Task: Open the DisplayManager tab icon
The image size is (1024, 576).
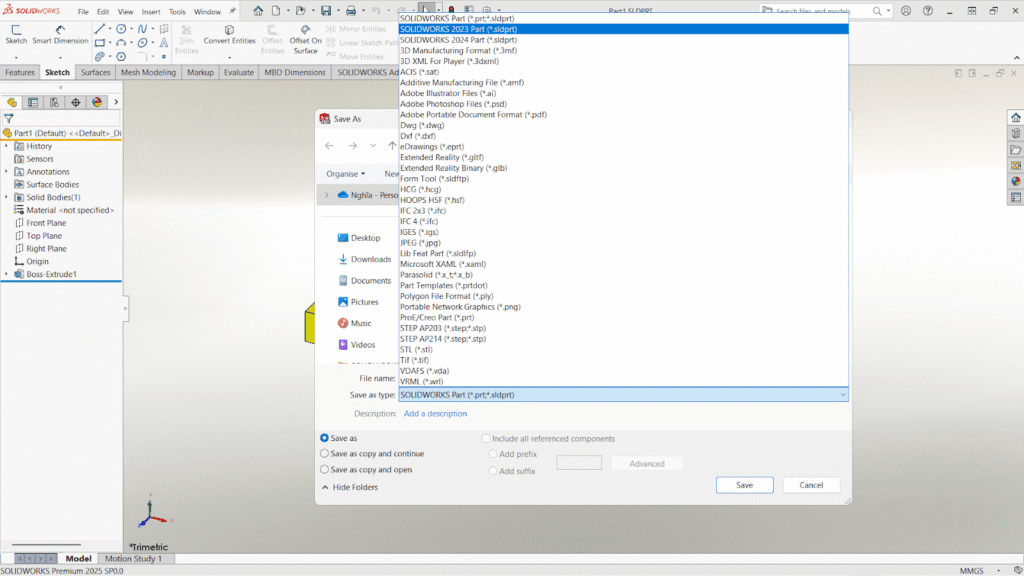Action: pyautogui.click(x=97, y=103)
